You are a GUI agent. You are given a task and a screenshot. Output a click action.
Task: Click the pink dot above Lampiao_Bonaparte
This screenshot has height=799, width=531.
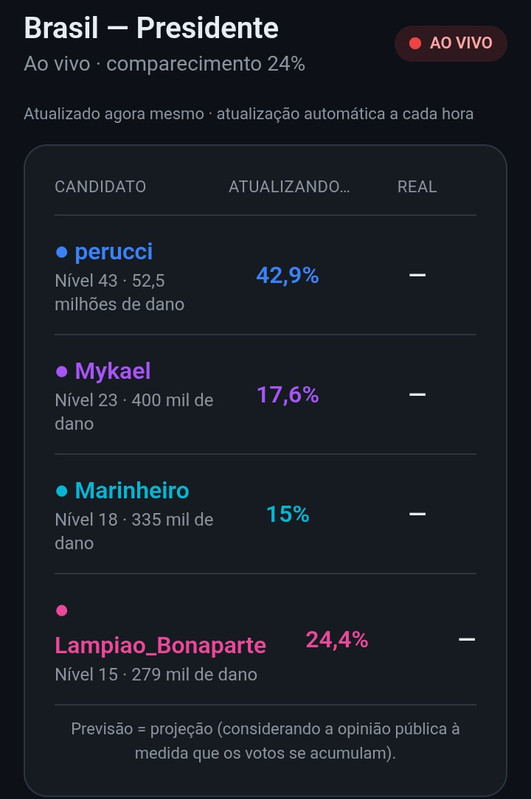pos(62,610)
